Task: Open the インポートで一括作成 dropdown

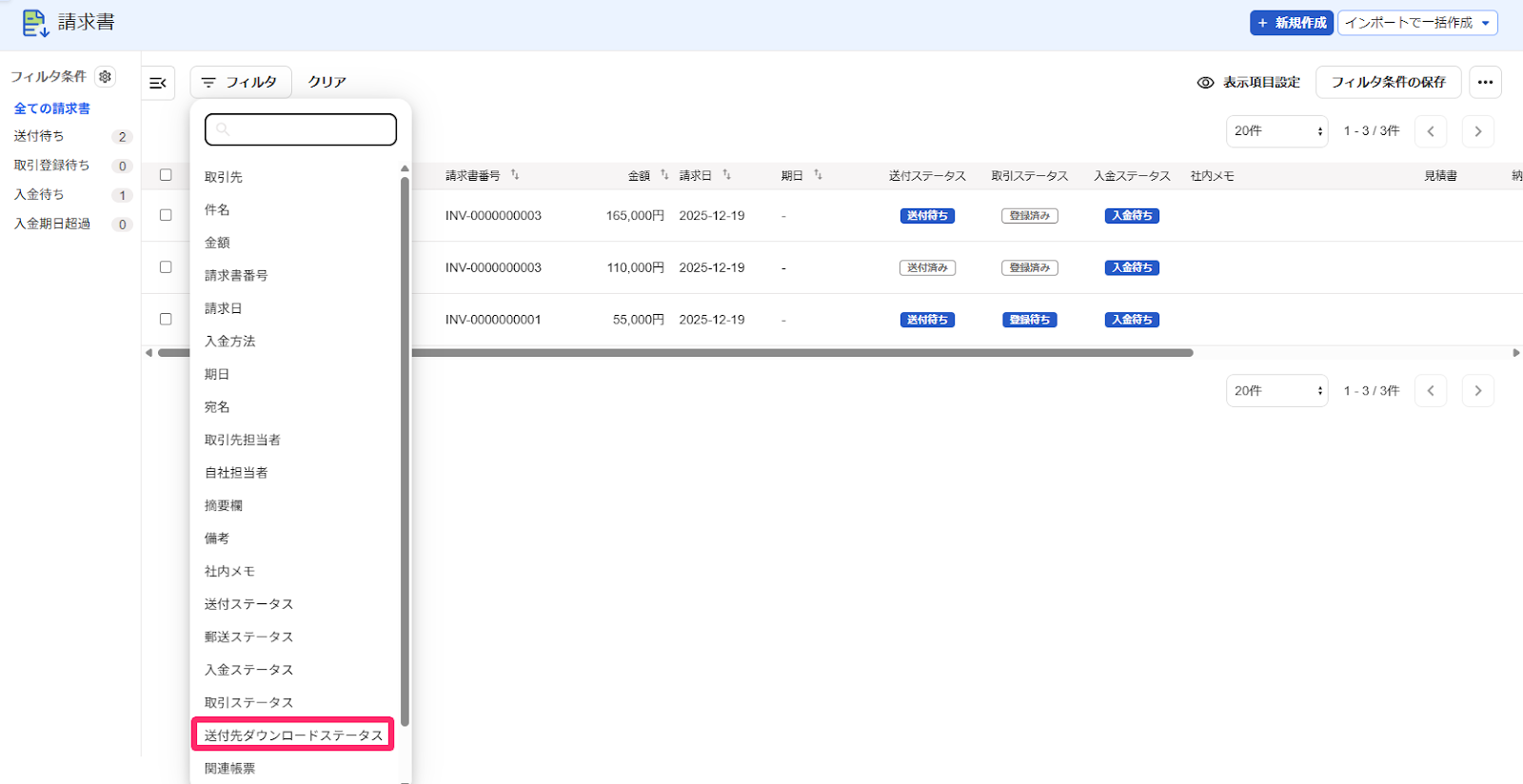Action: [1417, 23]
